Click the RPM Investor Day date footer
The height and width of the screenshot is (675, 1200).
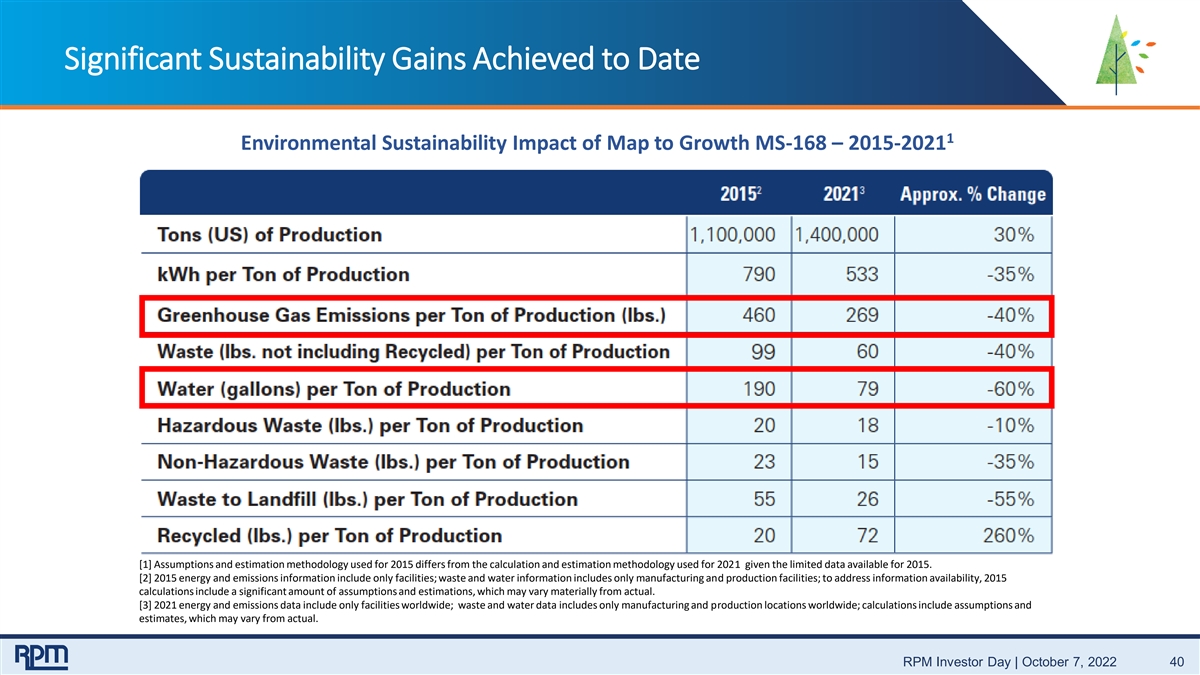pos(1010,663)
